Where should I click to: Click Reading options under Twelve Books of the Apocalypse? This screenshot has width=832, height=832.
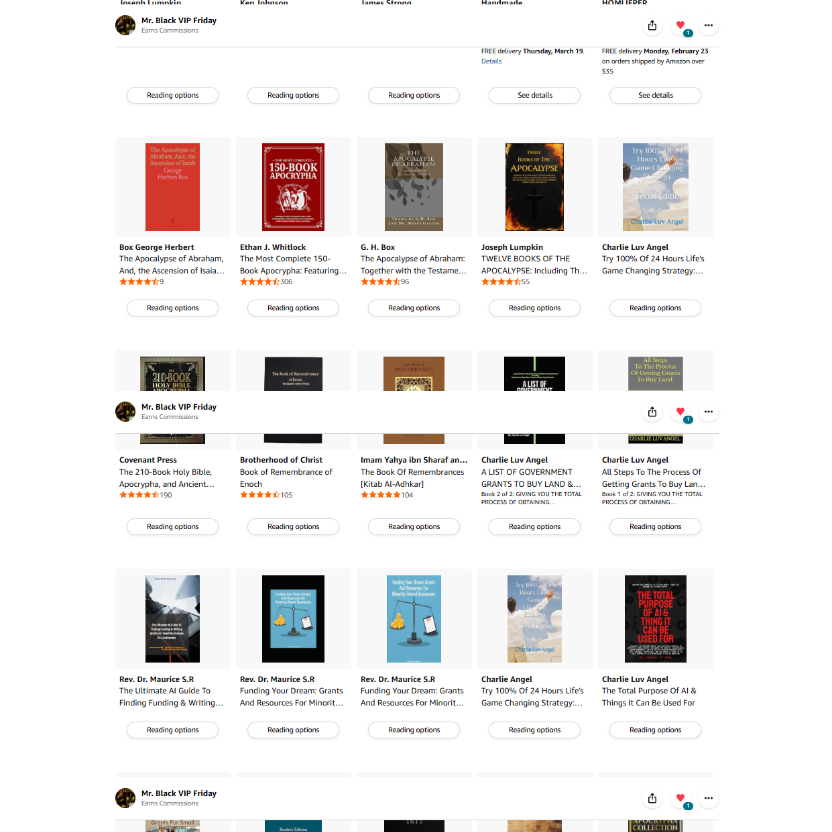pyautogui.click(x=534, y=308)
